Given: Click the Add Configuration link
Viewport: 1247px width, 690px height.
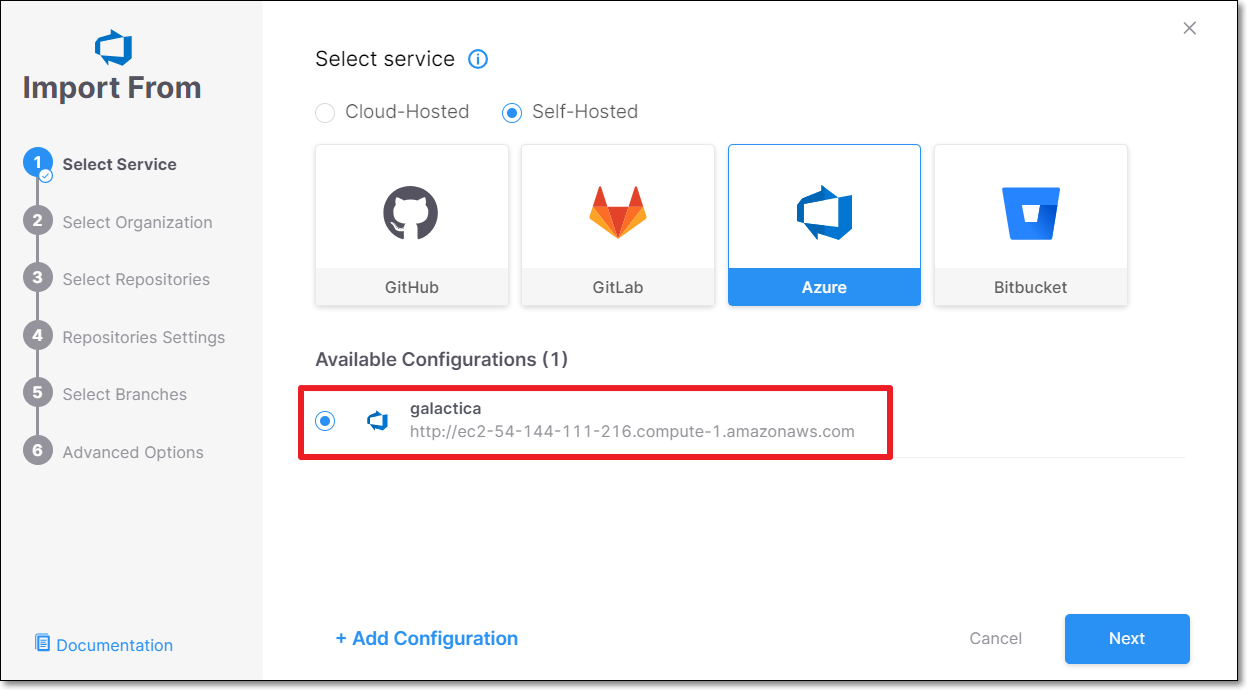Looking at the screenshot, I should click(x=427, y=638).
